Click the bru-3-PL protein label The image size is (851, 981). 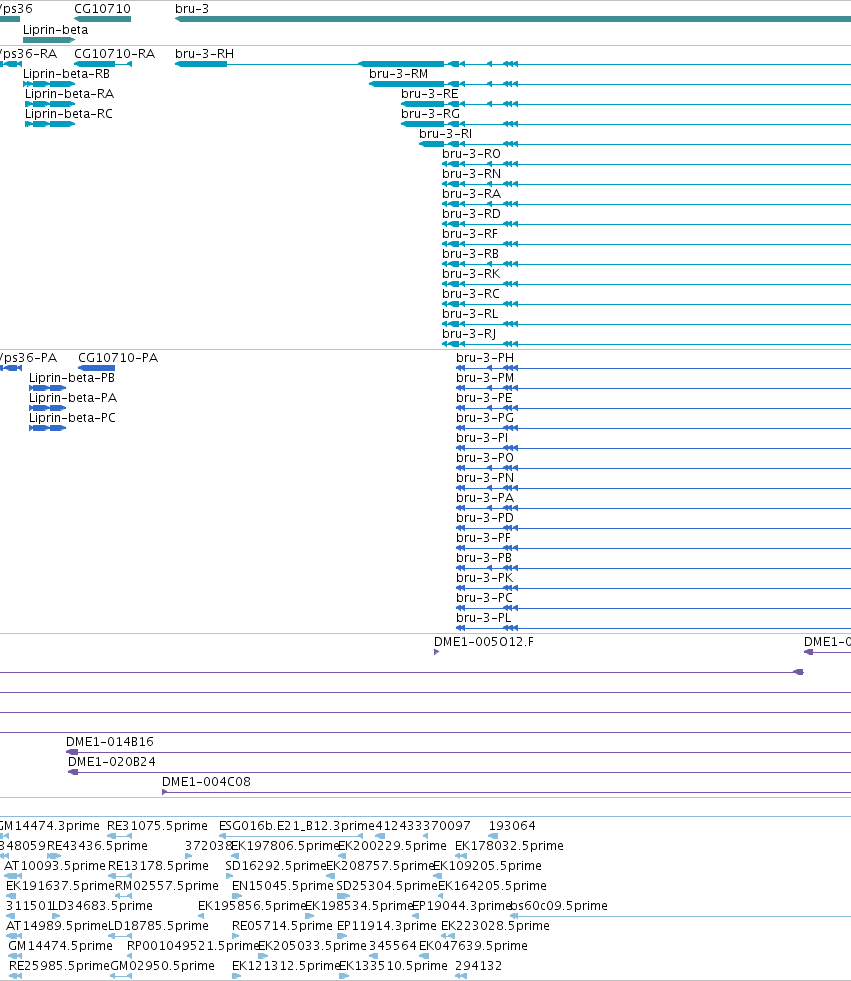click(x=484, y=618)
